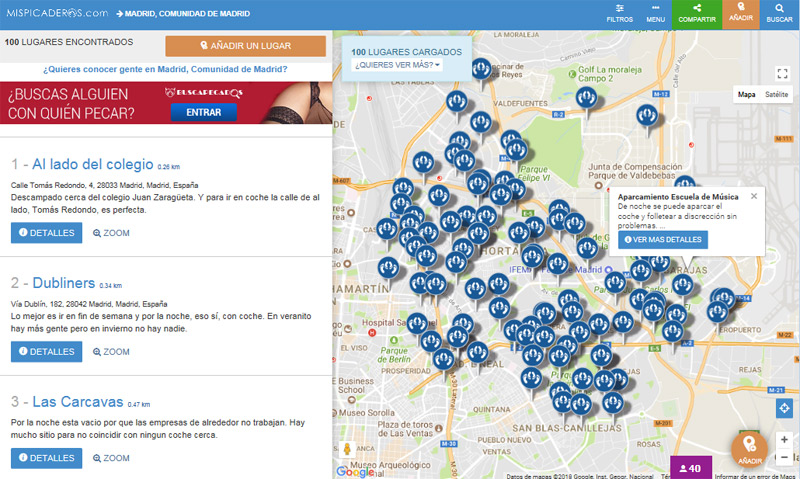Open Madrid, Comunidad de Madrid location link
Screen dimensions: 800x479
coord(183,14)
